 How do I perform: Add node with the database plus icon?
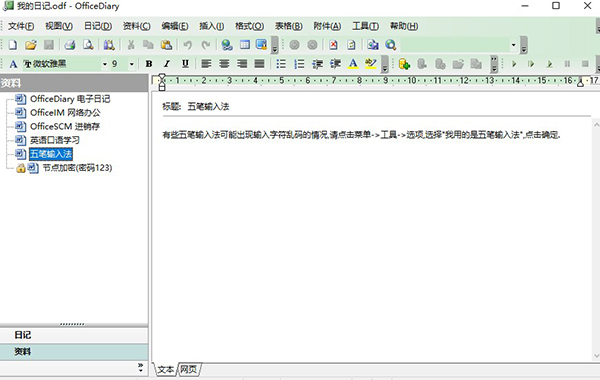404,64
